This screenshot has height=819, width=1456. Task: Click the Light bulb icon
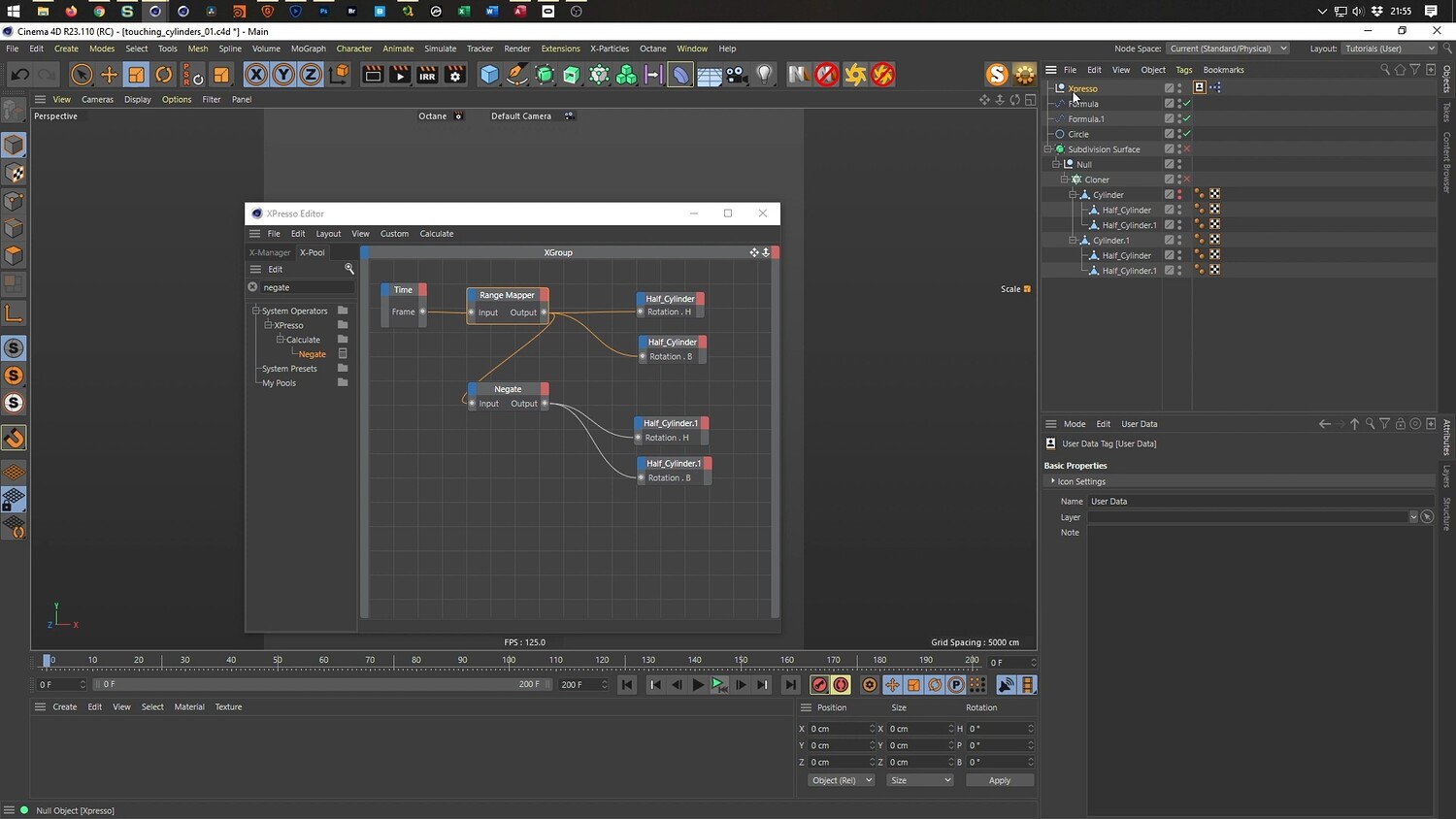(765, 75)
